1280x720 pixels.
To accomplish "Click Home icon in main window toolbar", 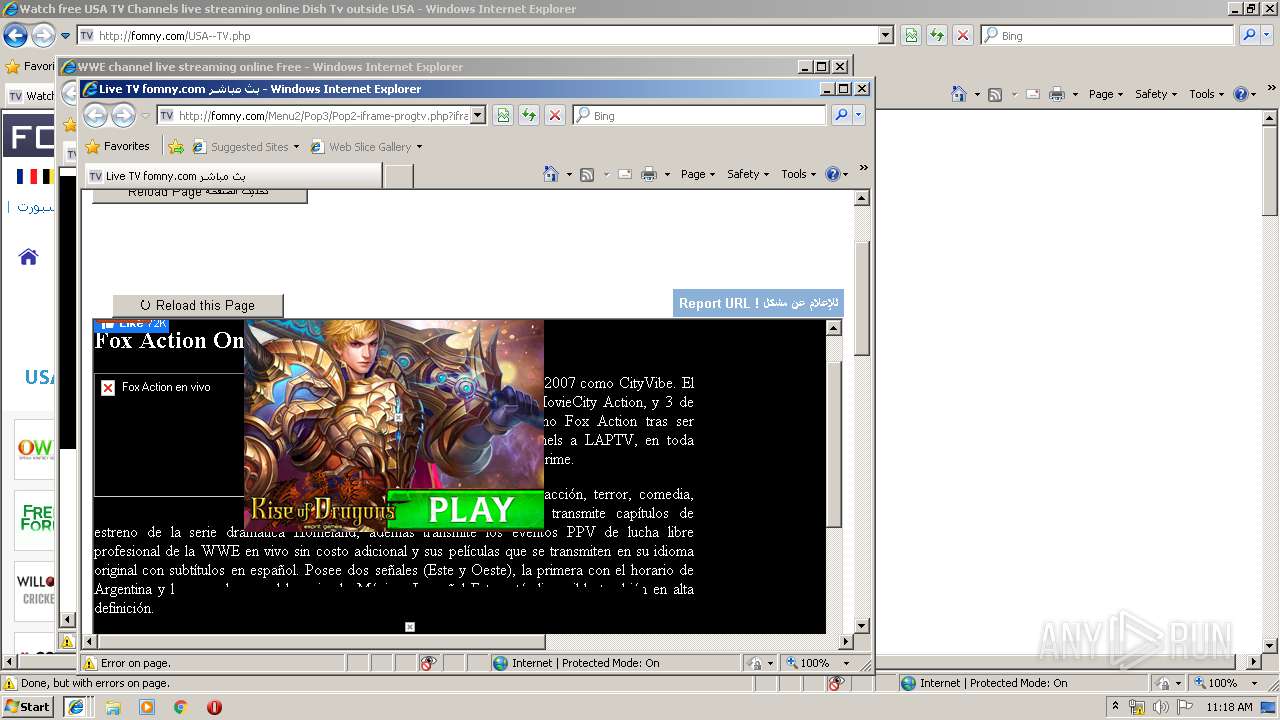I will 959,94.
